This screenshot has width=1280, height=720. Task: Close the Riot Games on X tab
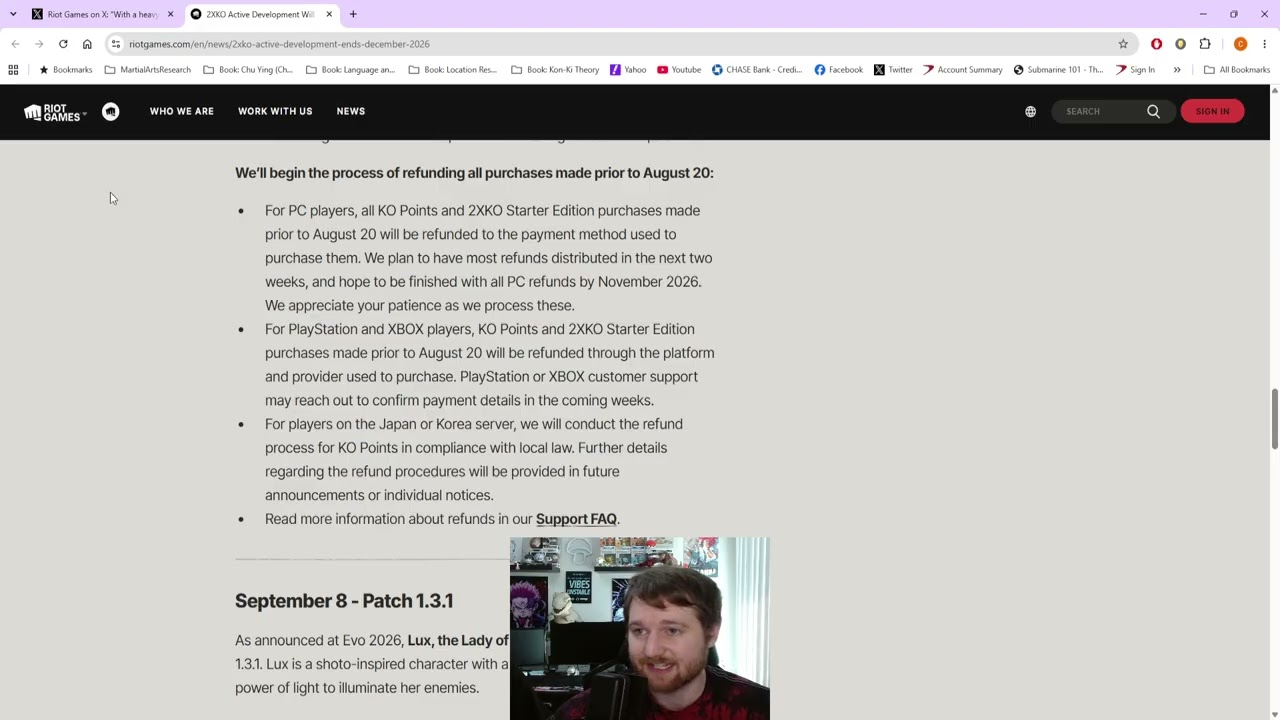(x=170, y=14)
